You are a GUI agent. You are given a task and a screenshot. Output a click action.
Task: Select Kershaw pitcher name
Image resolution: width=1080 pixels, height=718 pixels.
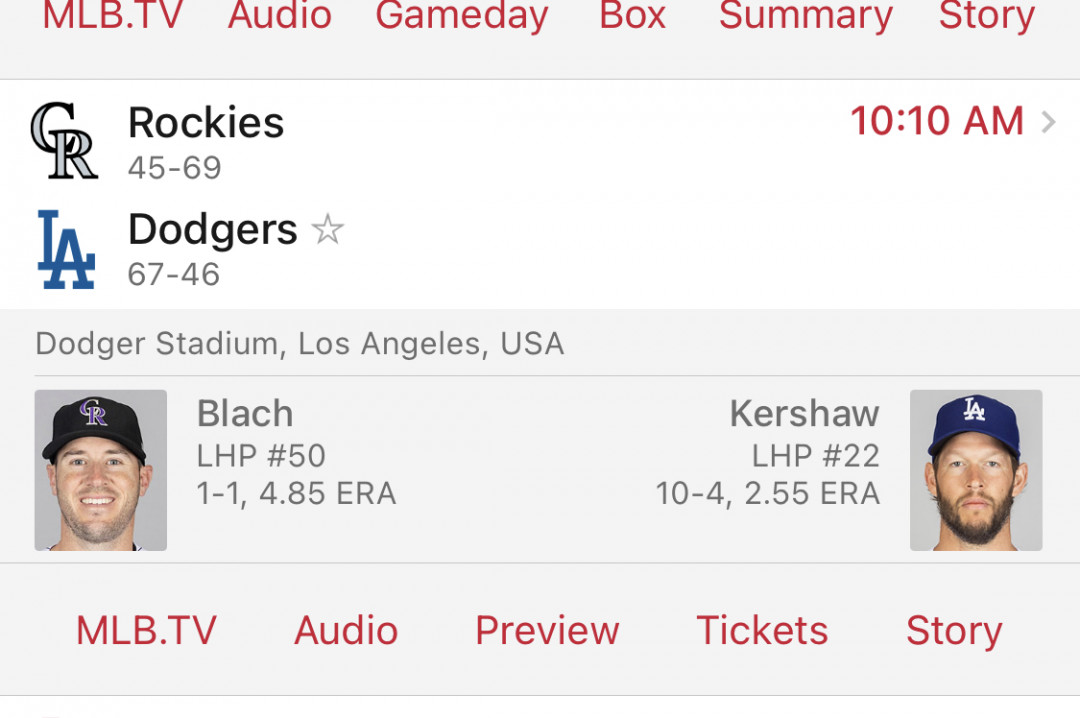[804, 413]
